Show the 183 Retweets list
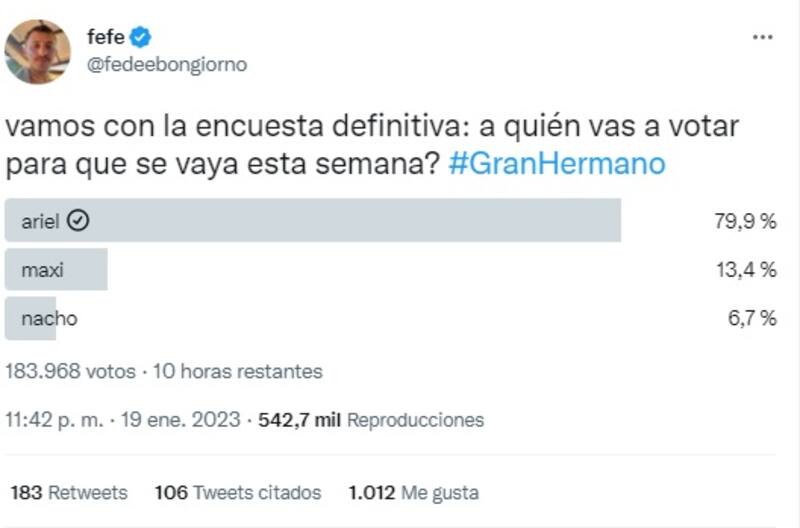This screenshot has height=528, width=800. (x=69, y=493)
